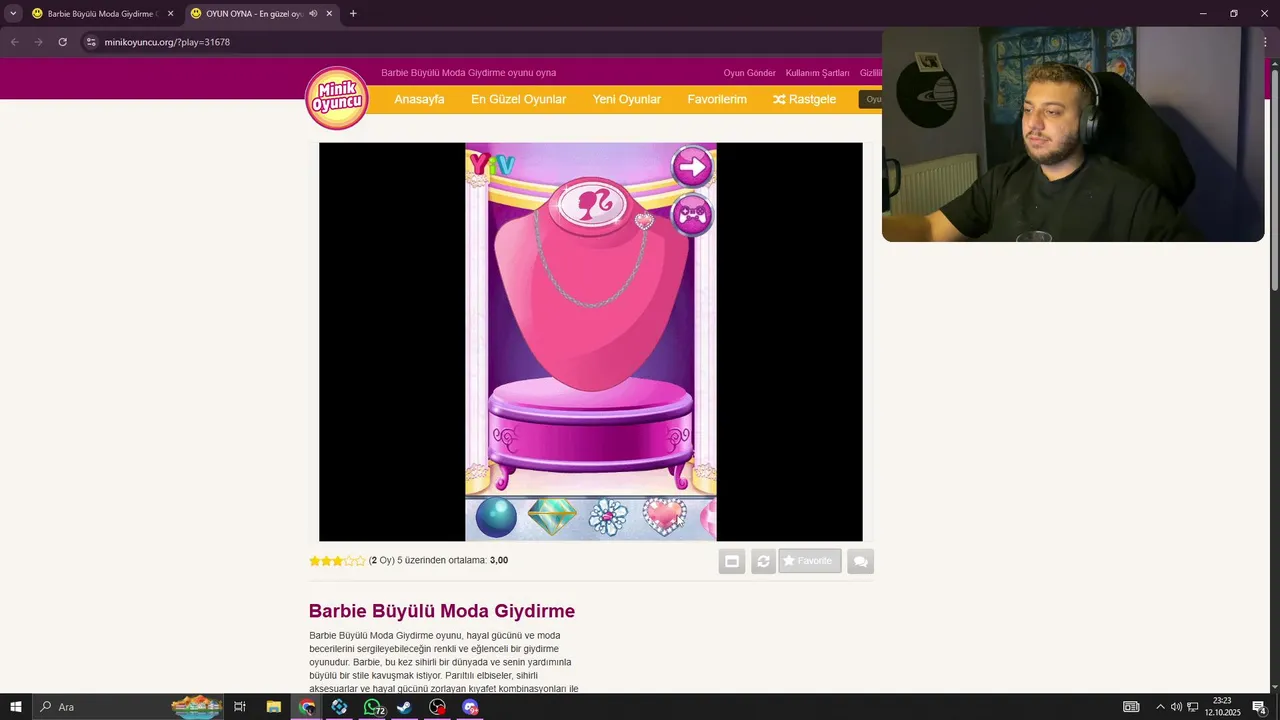Image resolution: width=1280 pixels, height=720 pixels.
Task: Click the site info icon in address bar
Action: point(90,42)
